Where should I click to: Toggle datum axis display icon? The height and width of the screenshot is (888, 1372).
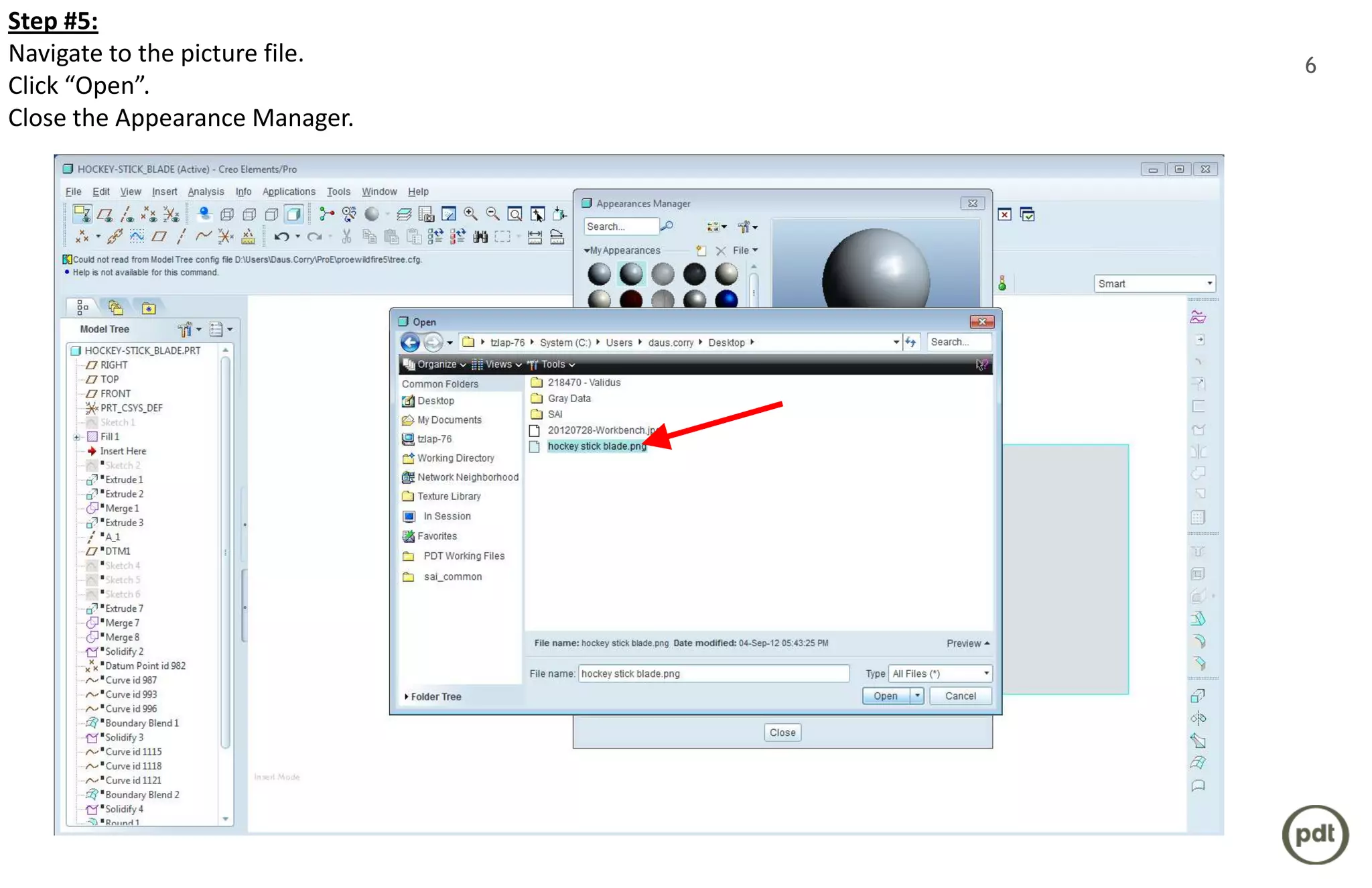pyautogui.click(x=127, y=214)
